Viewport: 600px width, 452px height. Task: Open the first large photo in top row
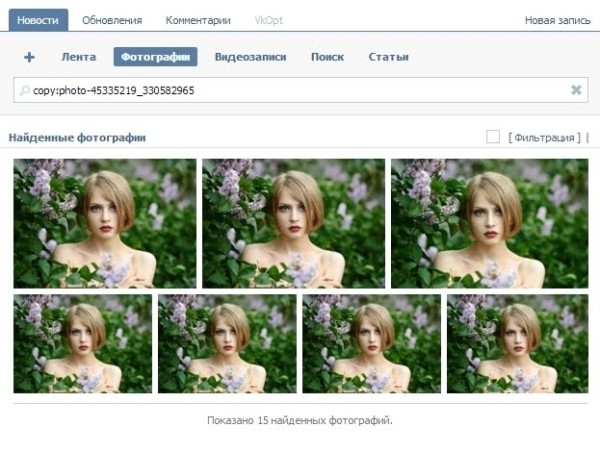point(105,223)
